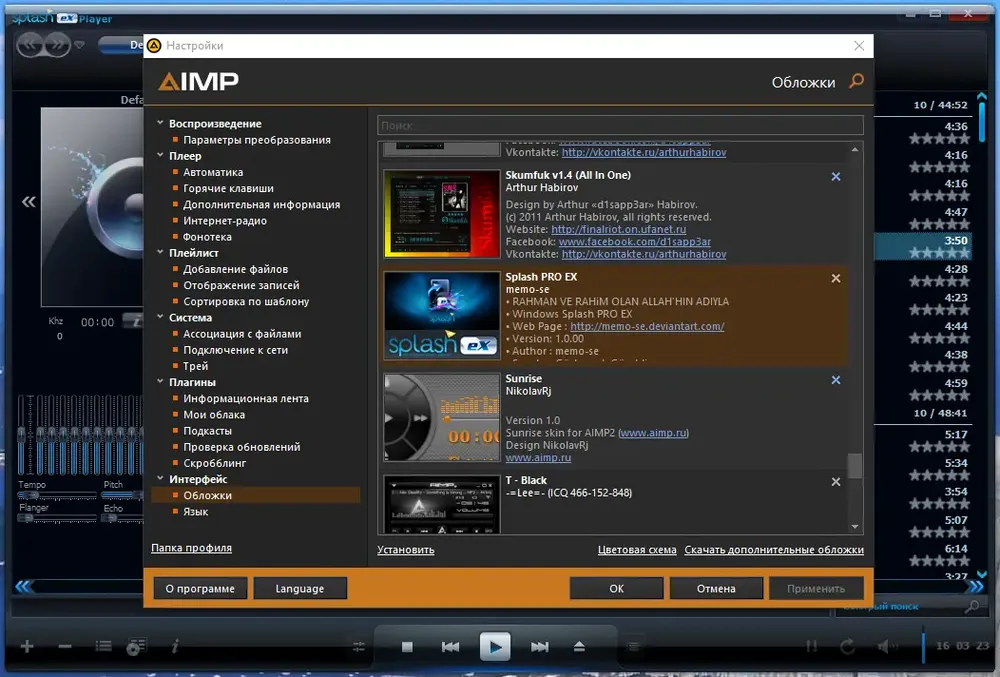Click the Установить link
This screenshot has height=677, width=1000.
[x=406, y=550]
